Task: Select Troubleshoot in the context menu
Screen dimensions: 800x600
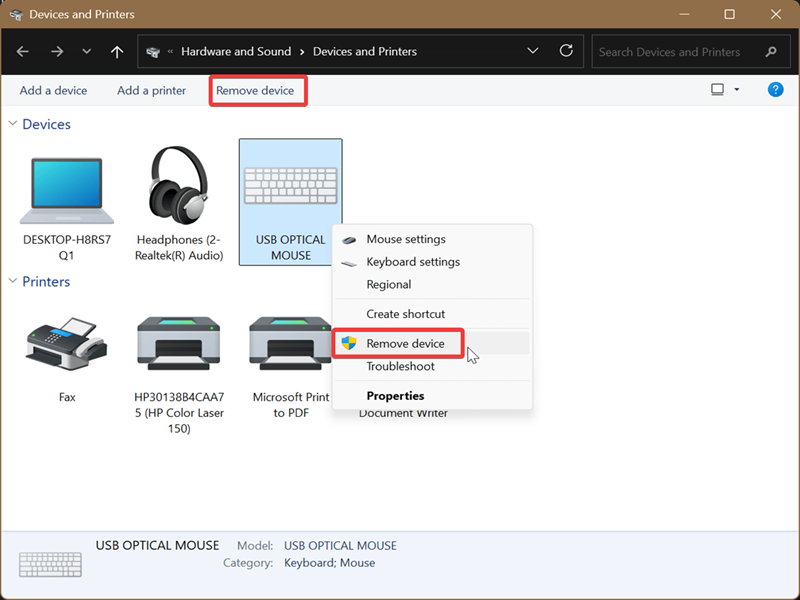Action: click(400, 367)
